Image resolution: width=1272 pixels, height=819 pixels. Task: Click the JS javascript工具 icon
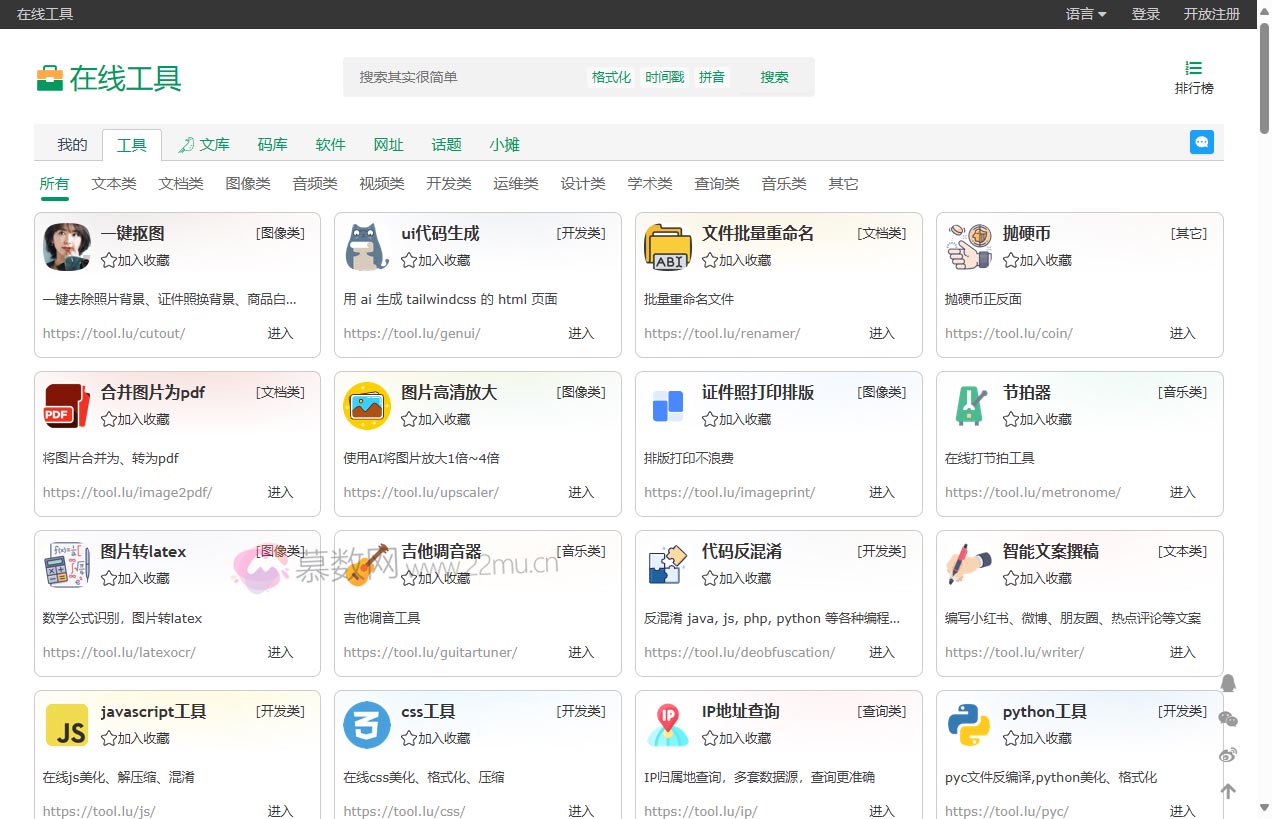point(66,725)
